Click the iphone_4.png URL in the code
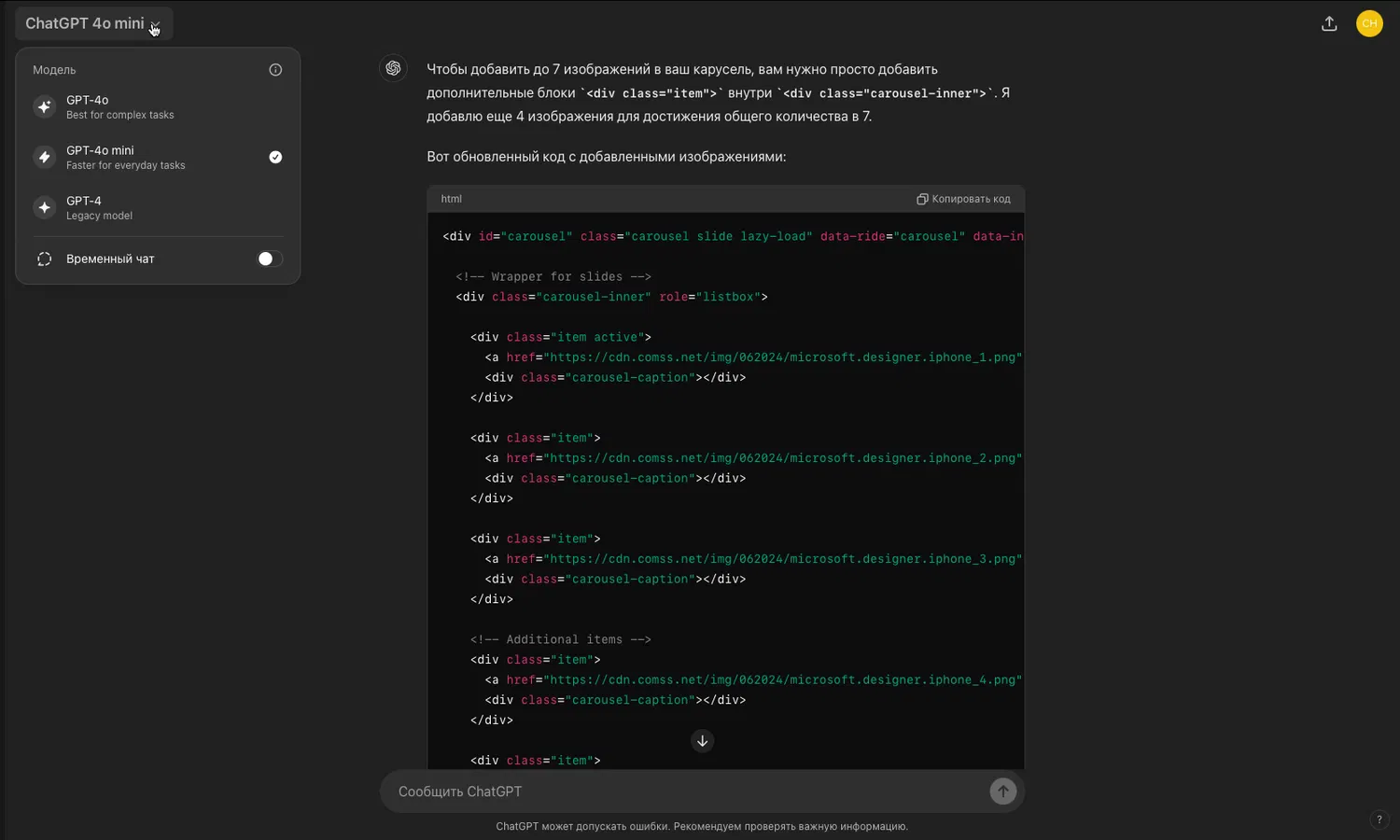Screen dimensions: 1400x840 783,680
